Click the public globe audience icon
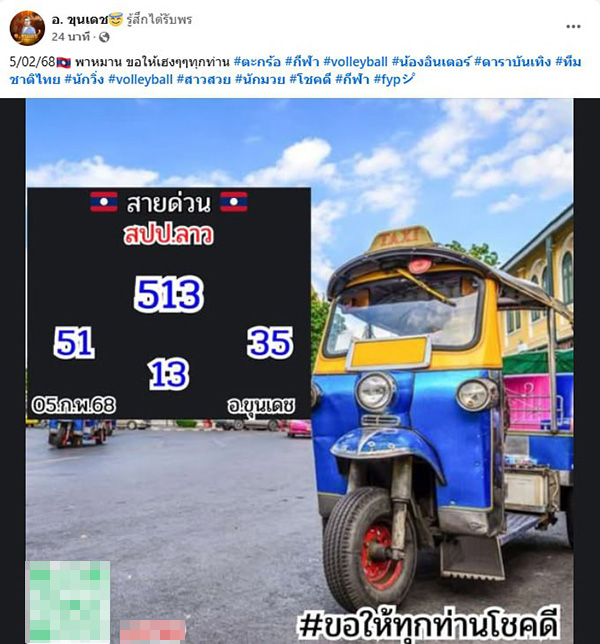 point(104,37)
